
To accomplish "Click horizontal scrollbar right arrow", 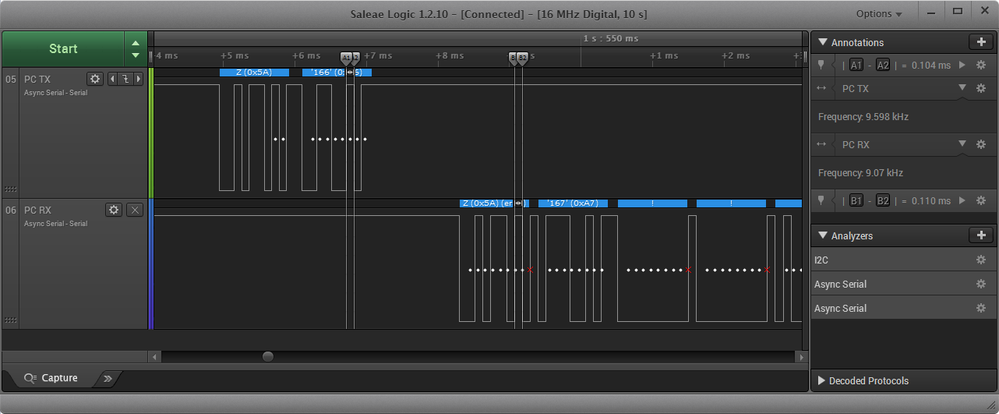I will pos(802,357).
